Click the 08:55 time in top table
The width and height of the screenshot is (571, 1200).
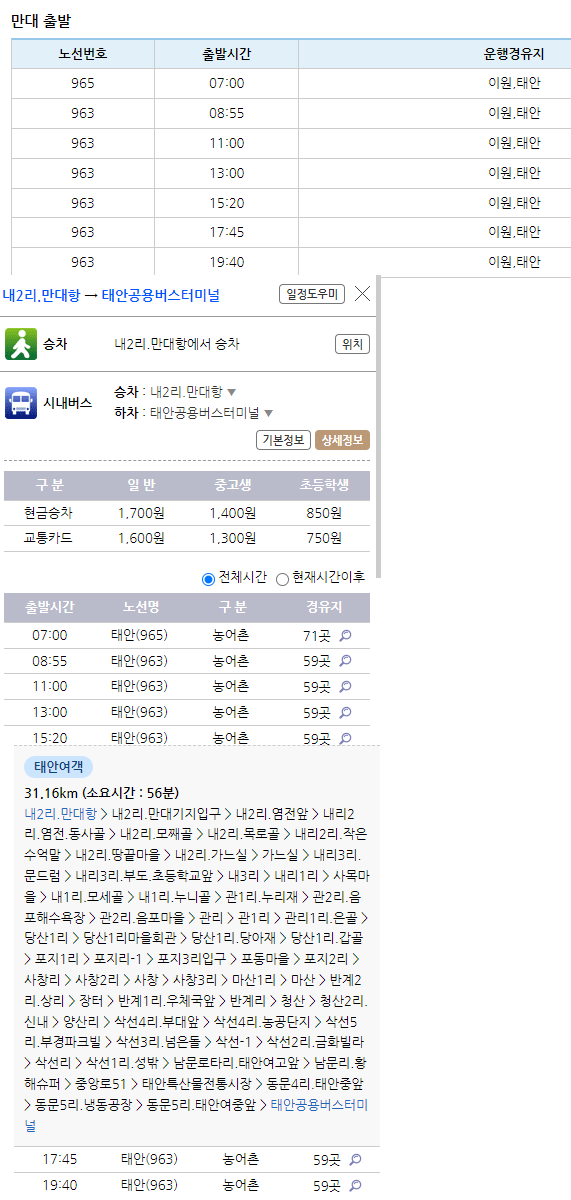tap(226, 113)
